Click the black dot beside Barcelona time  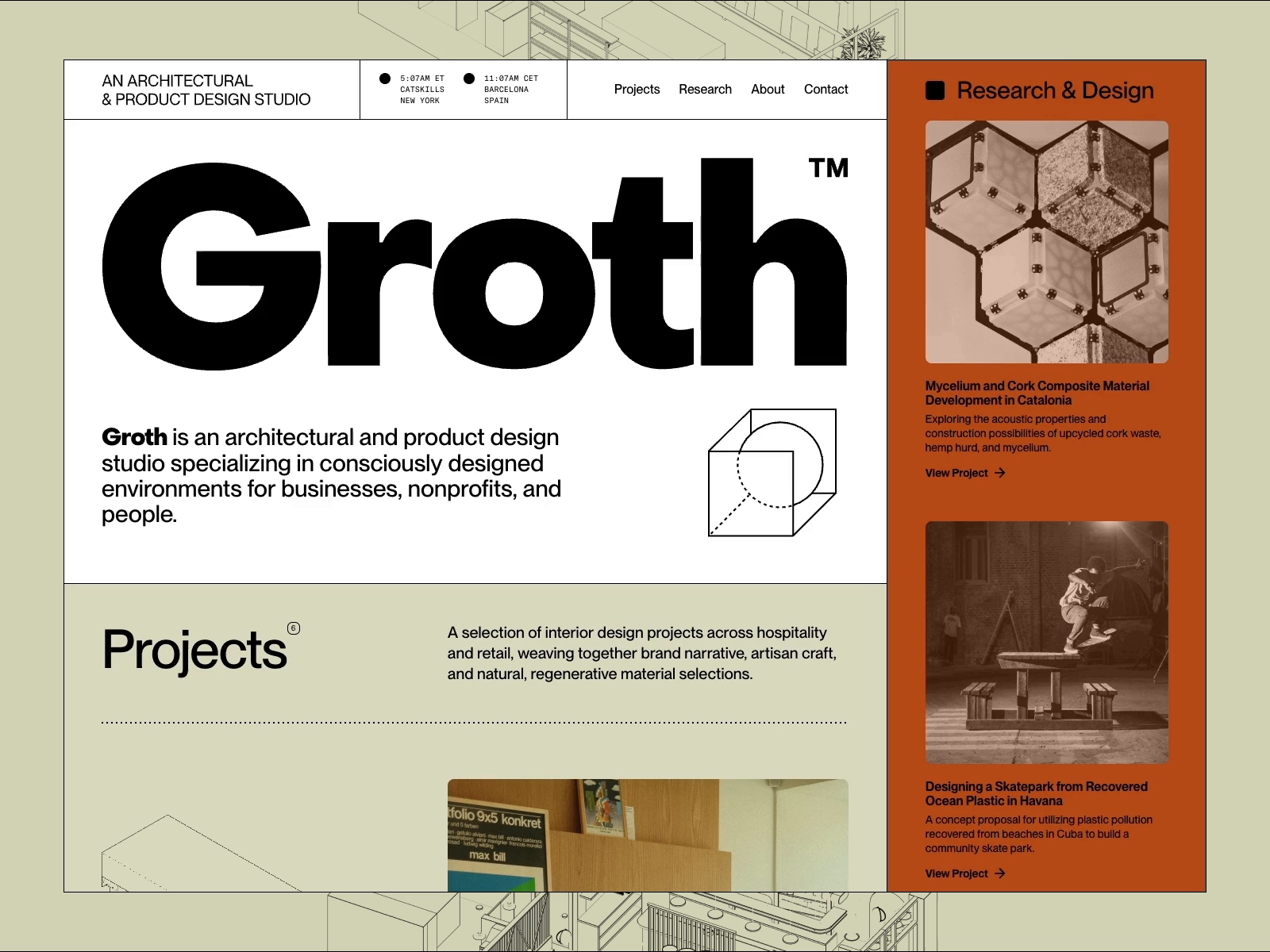469,79
